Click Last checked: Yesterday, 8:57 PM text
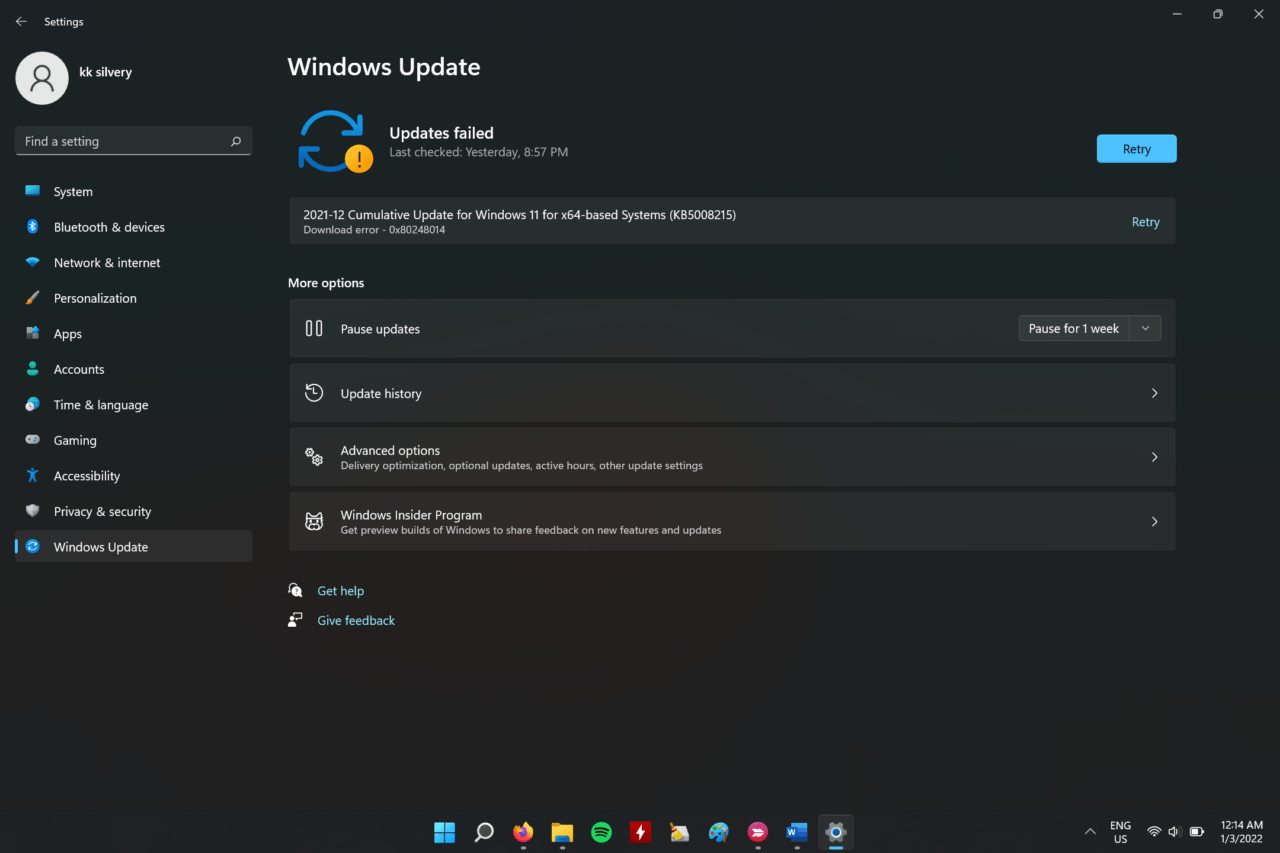Screen dimensions: 1280x853 click(478, 152)
